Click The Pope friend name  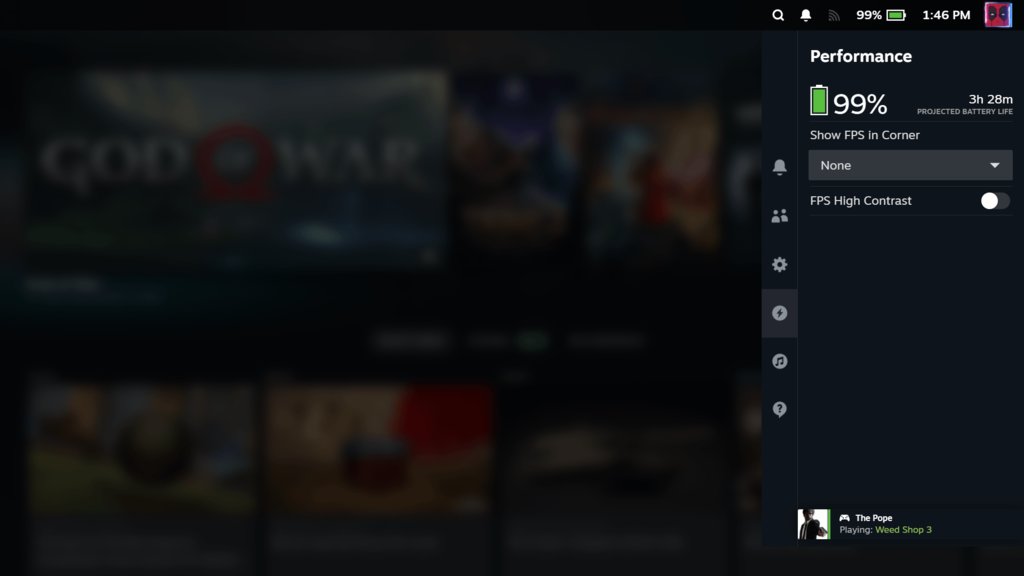point(874,518)
